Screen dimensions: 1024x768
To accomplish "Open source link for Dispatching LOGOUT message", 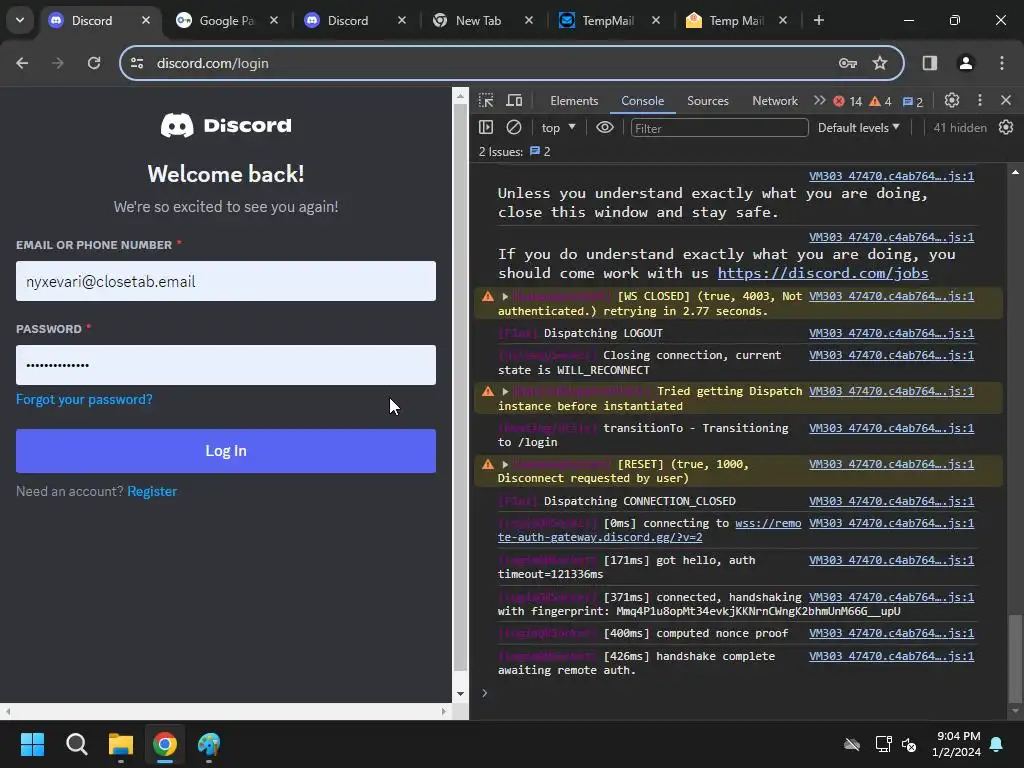I will (x=891, y=333).
